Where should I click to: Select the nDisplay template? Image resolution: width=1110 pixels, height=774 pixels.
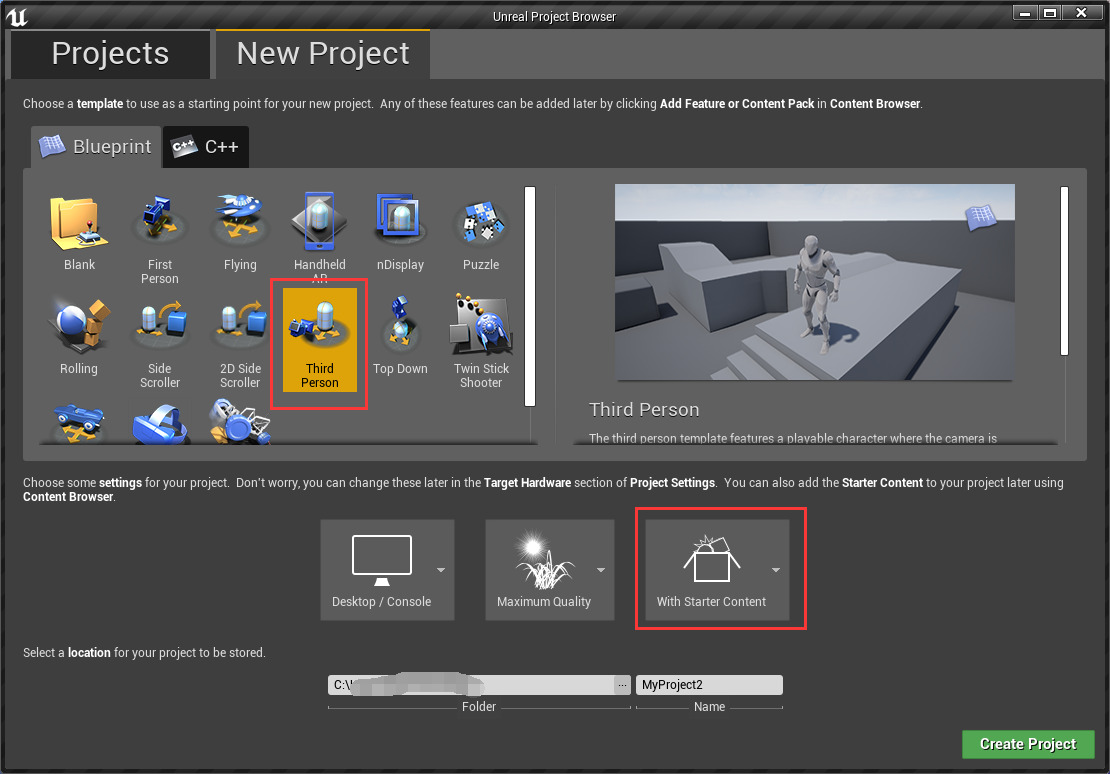400,234
